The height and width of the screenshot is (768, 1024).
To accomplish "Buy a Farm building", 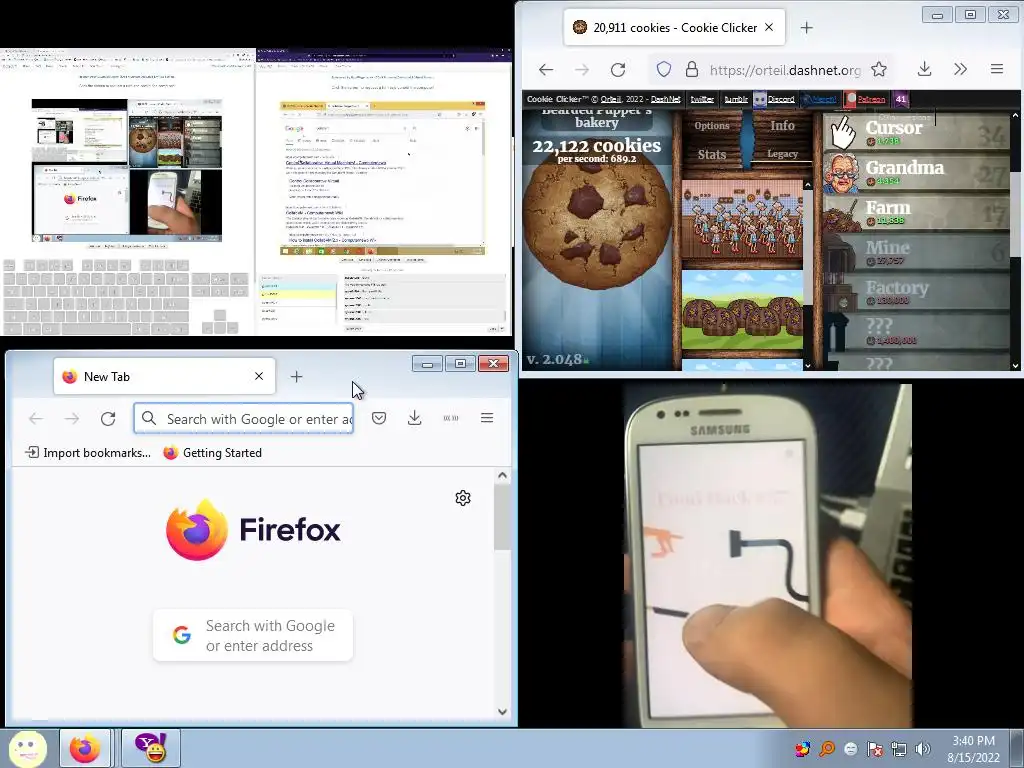I will (x=916, y=212).
